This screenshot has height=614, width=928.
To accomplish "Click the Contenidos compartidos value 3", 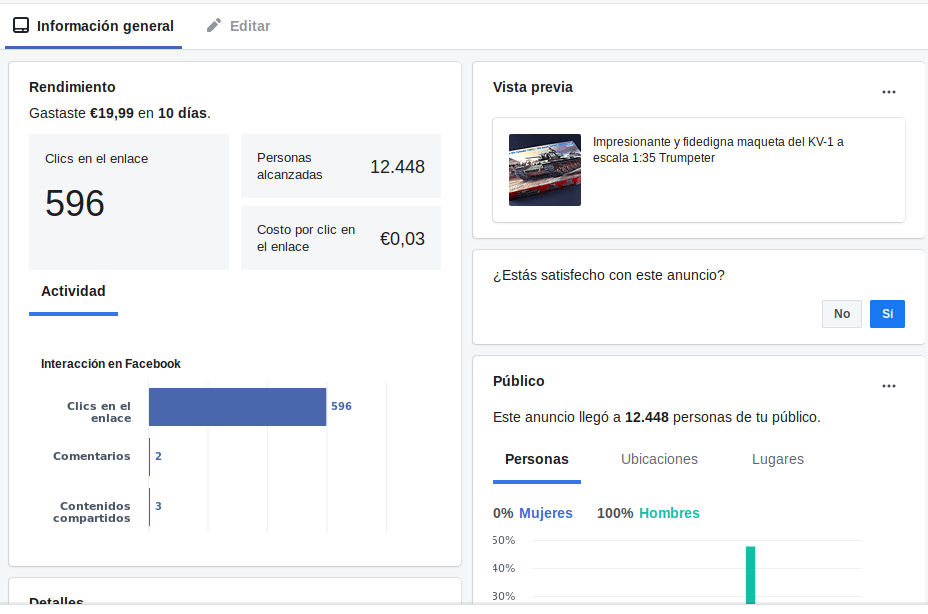I will [x=158, y=506].
